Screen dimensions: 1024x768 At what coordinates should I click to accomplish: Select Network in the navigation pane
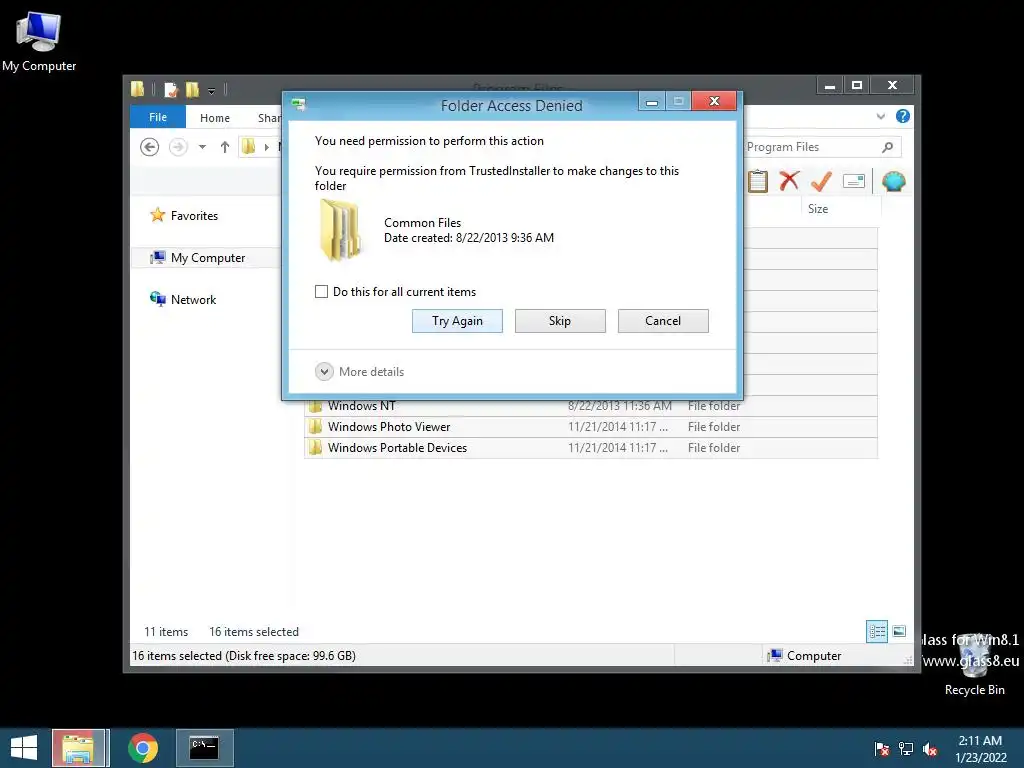pyautogui.click(x=193, y=299)
